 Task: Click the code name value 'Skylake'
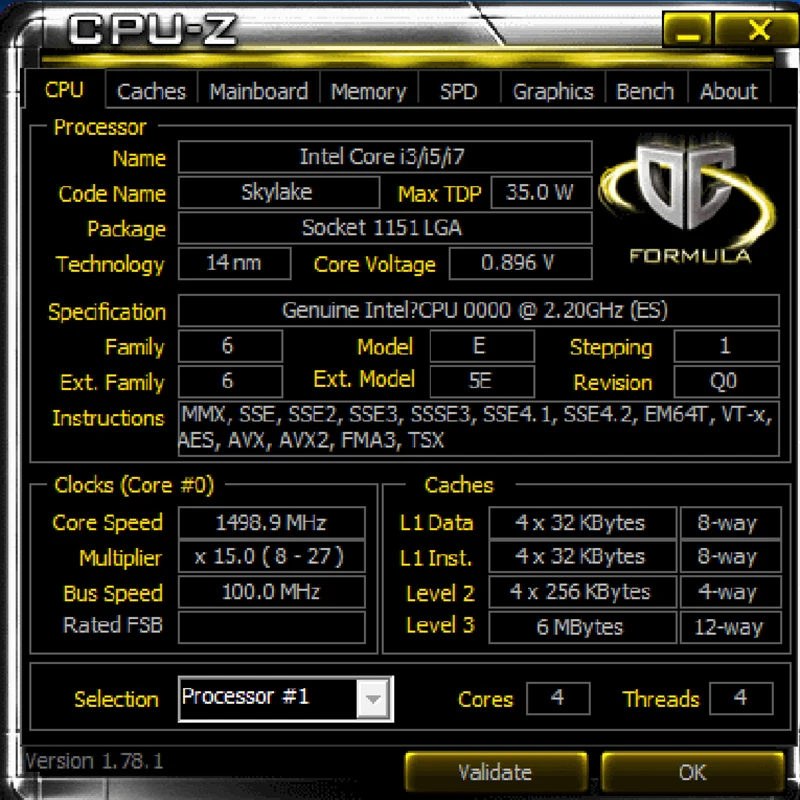pos(279,192)
